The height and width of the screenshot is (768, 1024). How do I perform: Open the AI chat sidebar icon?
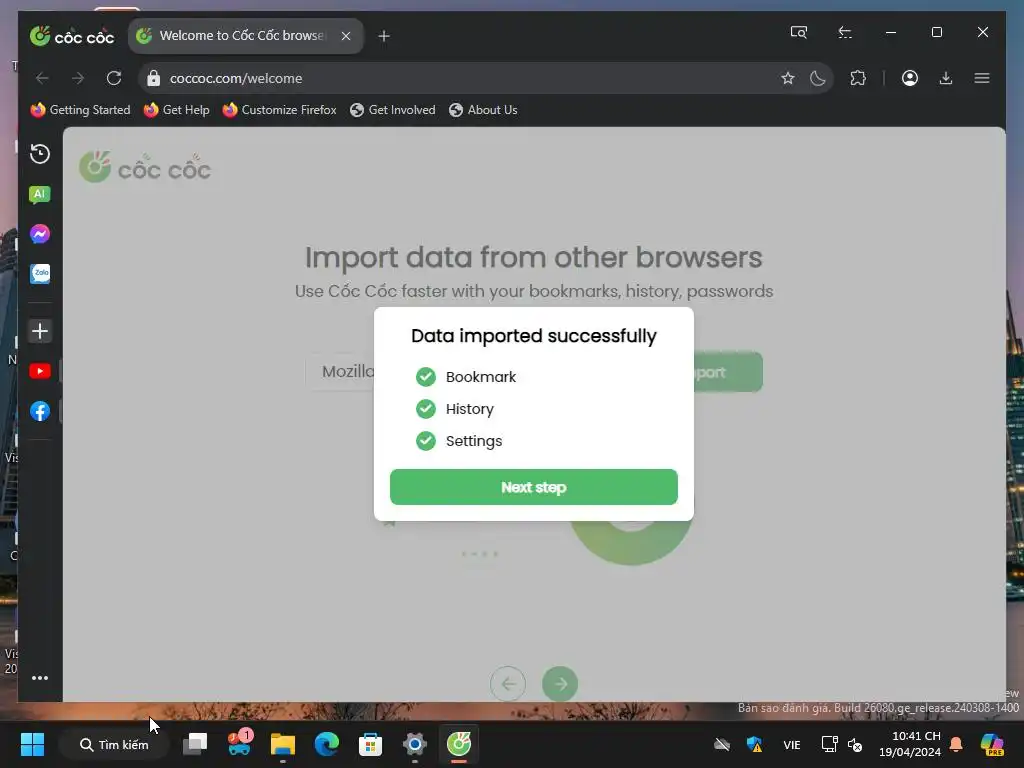click(40, 194)
